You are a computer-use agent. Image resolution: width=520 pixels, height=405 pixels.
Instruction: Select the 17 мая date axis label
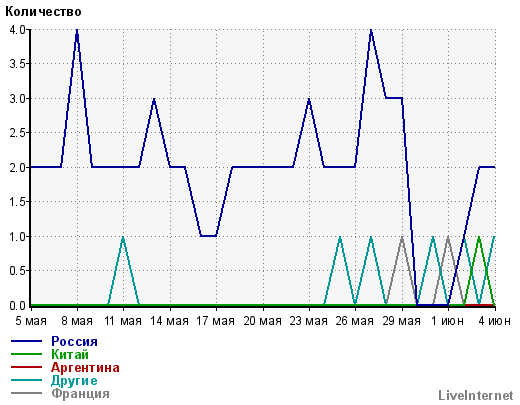[x=216, y=321]
